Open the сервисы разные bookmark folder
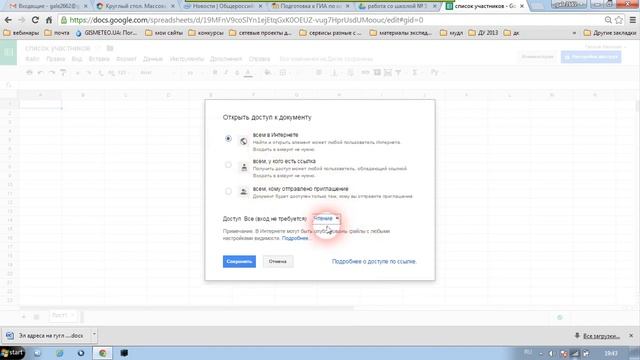640x360 pixels. coord(331,33)
